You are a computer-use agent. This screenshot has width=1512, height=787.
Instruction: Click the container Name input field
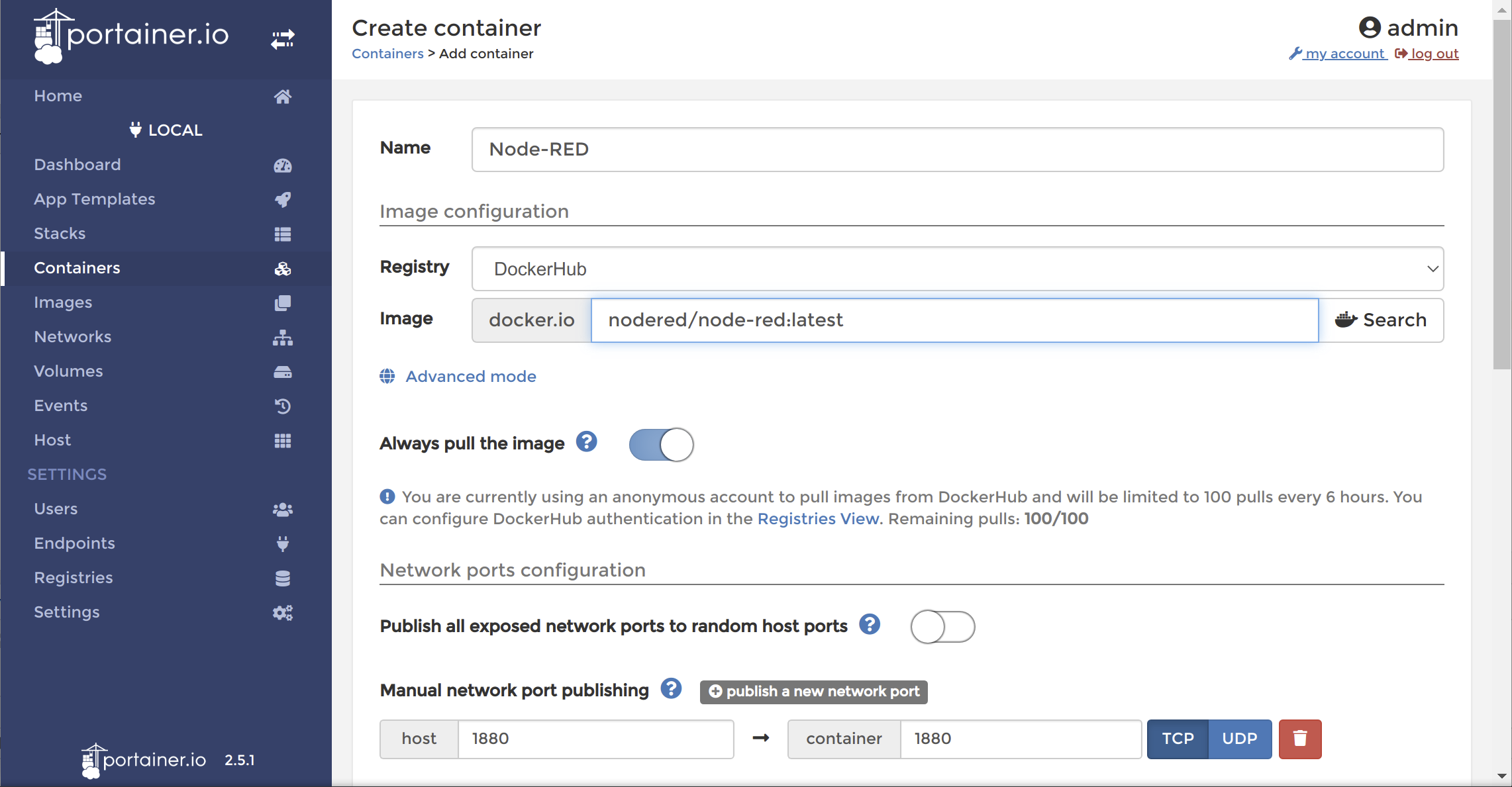coord(957,150)
